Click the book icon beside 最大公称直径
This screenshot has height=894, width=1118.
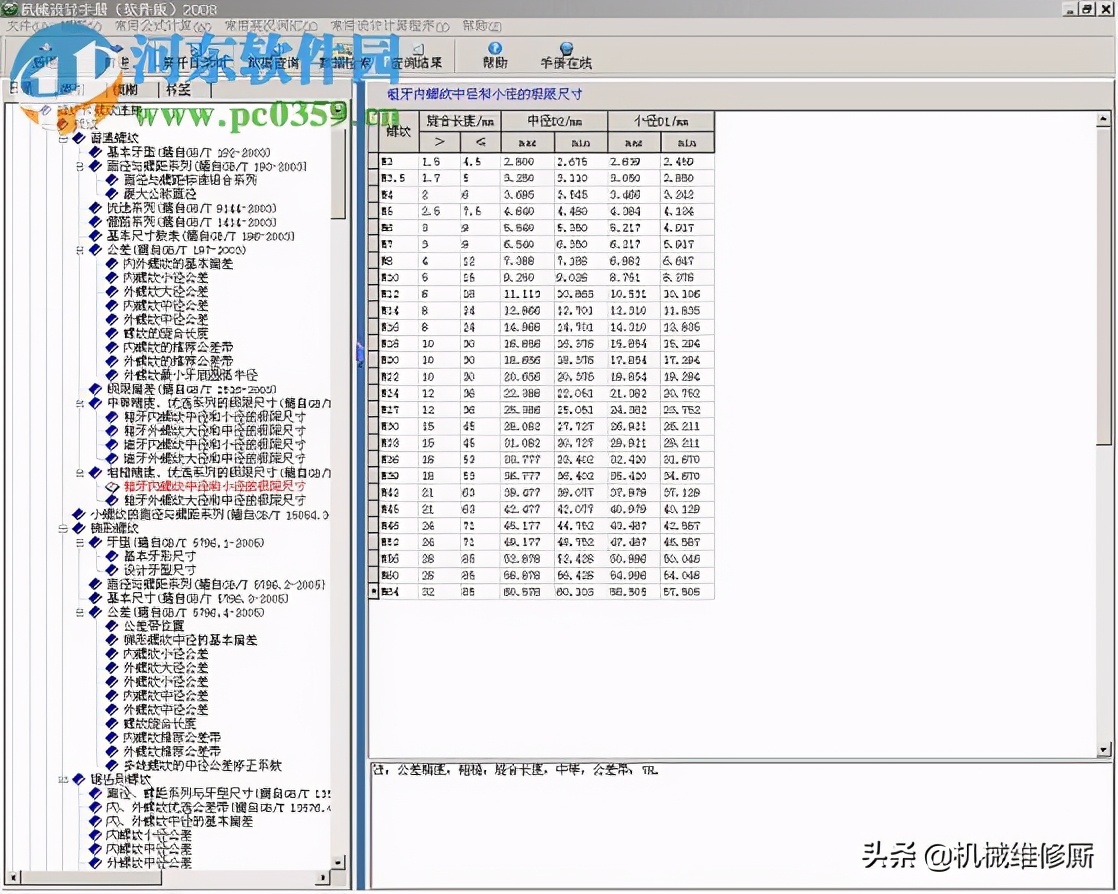point(112,194)
